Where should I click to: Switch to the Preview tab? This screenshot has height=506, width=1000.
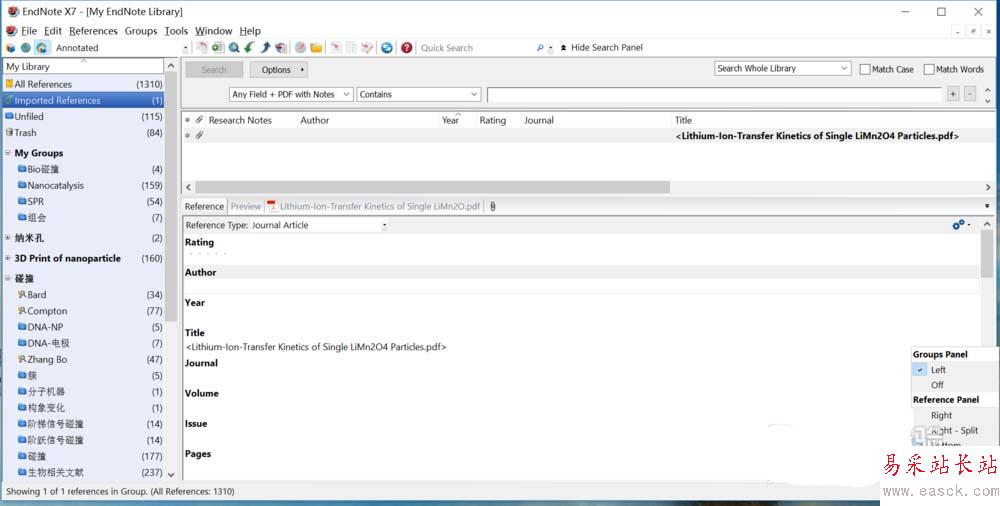(x=246, y=206)
